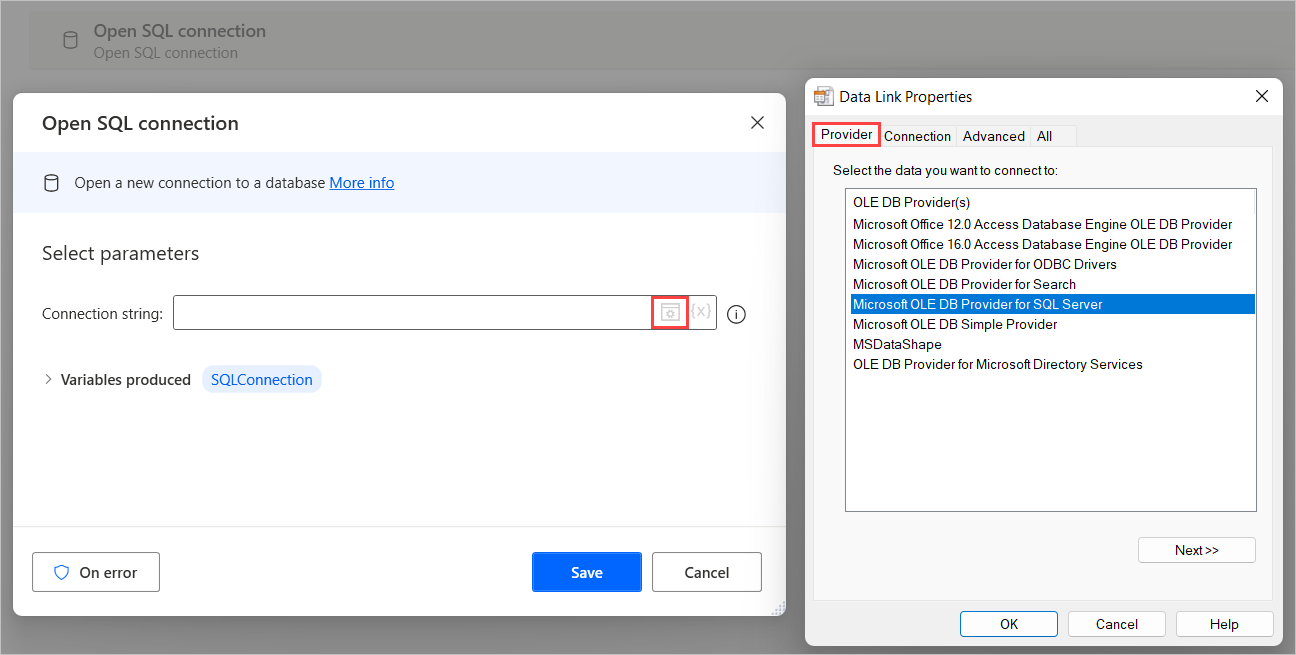Select the All tab
The height and width of the screenshot is (655, 1296).
click(x=1044, y=135)
